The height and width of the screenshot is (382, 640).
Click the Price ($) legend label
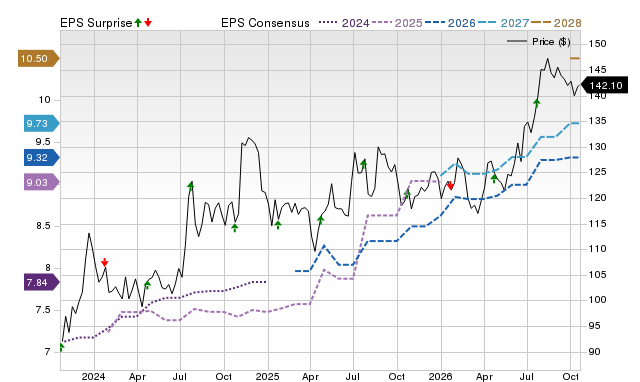(551, 42)
